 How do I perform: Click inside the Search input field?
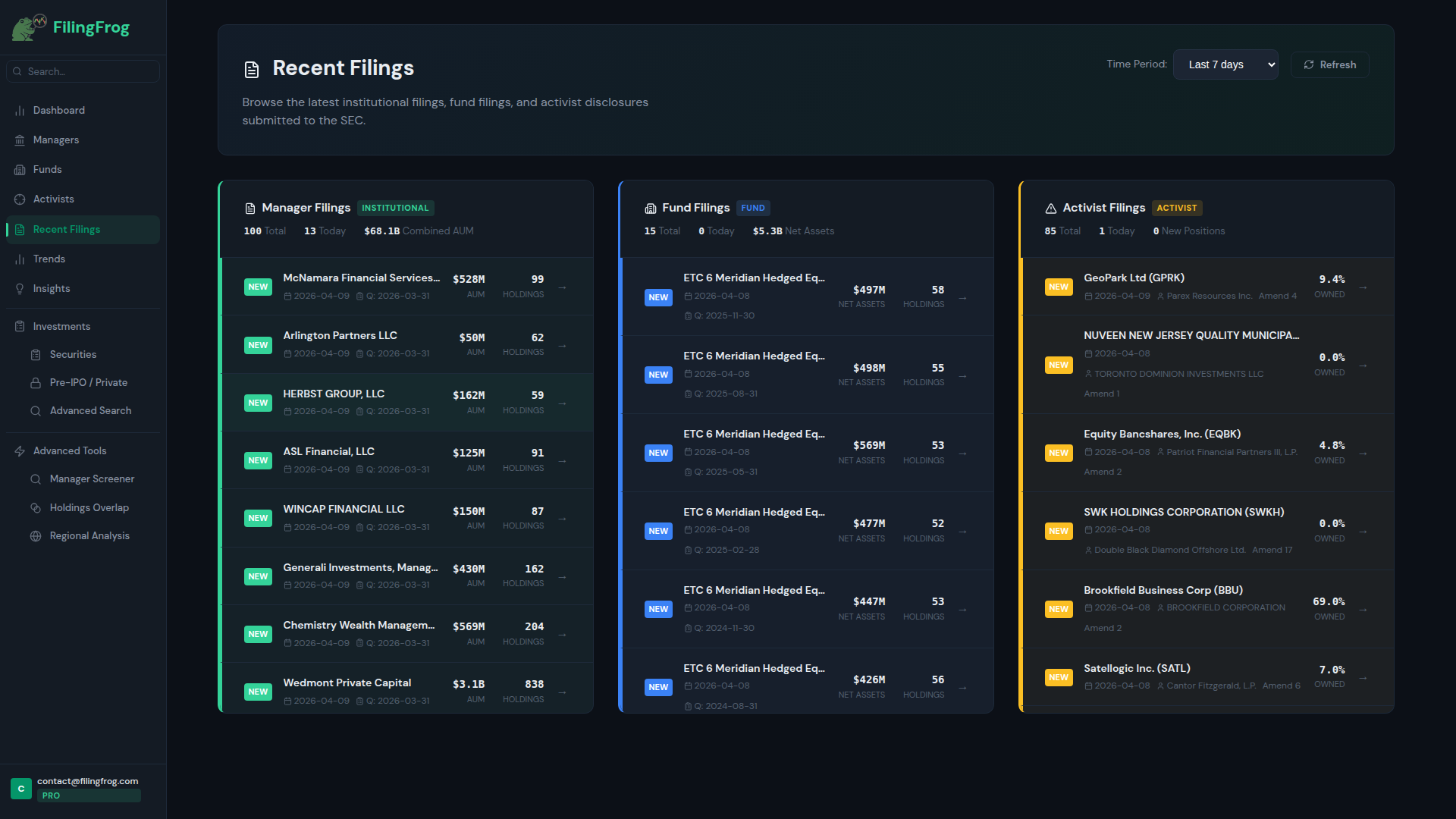coord(83,71)
